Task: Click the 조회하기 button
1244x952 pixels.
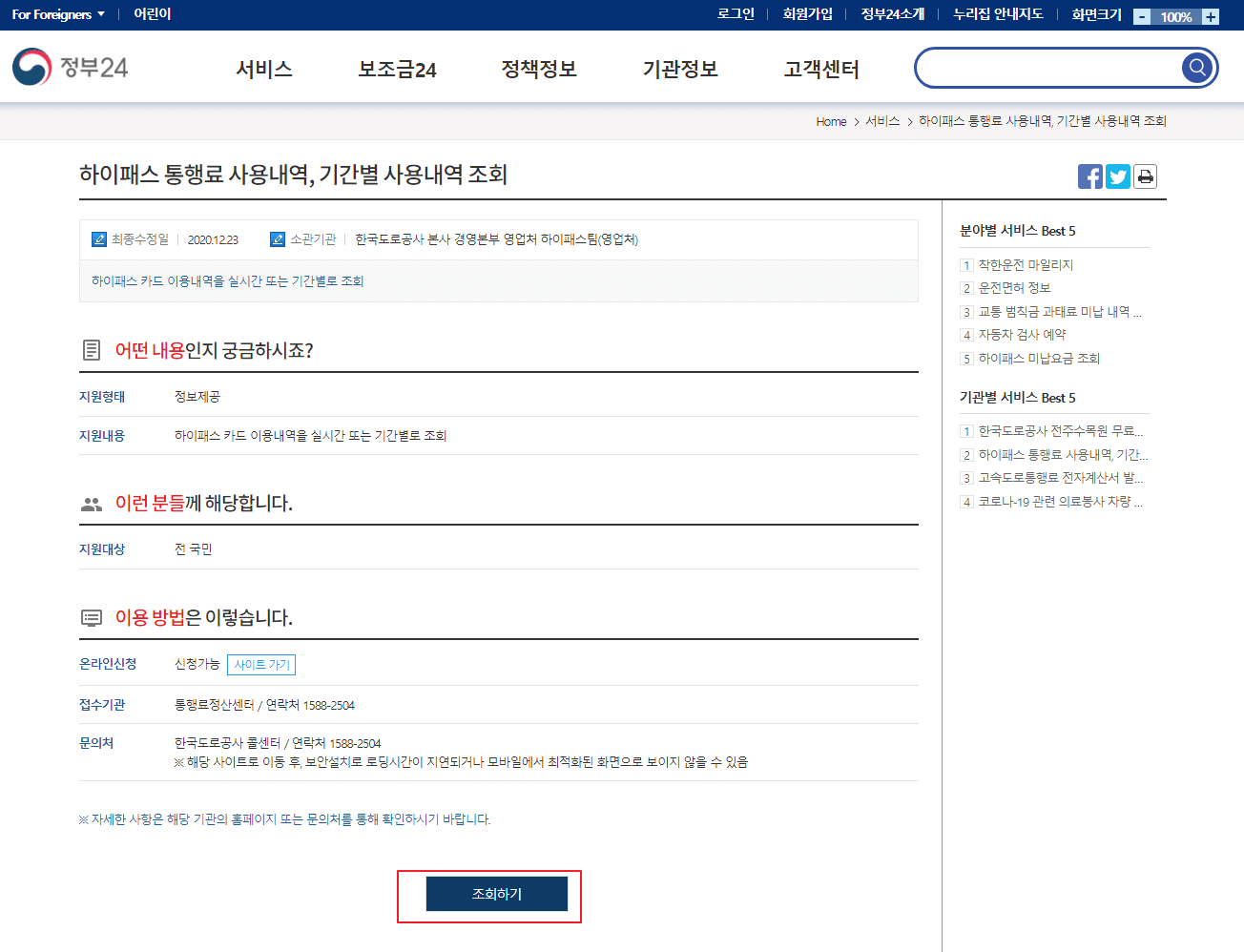Action: (x=497, y=894)
